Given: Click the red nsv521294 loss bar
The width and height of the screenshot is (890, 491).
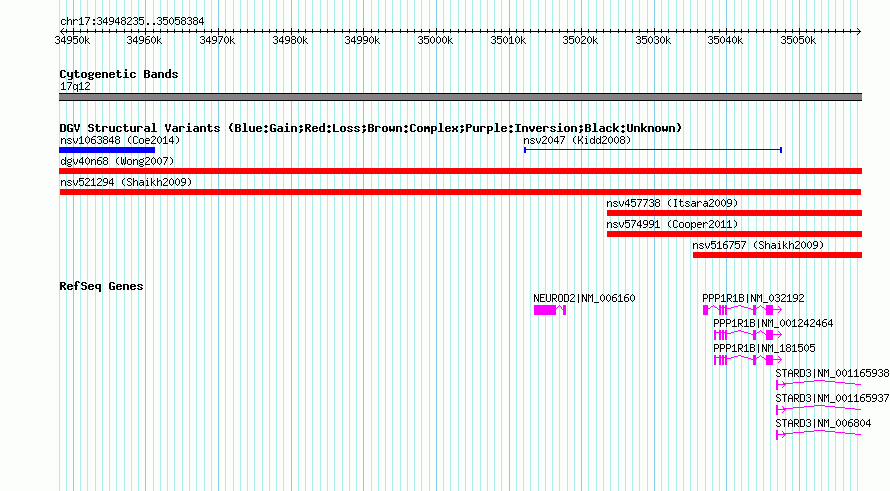Looking at the screenshot, I should click(460, 192).
